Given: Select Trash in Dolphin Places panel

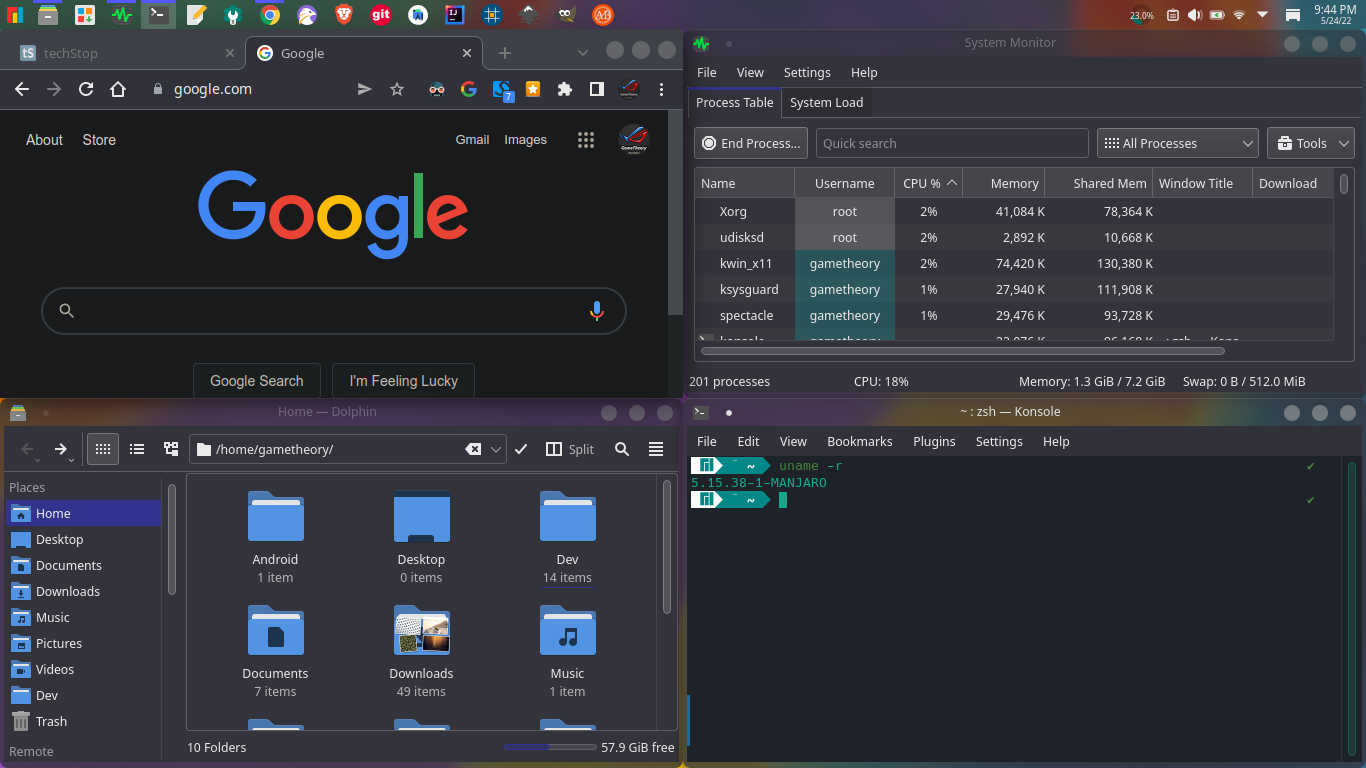Looking at the screenshot, I should coord(83,721).
